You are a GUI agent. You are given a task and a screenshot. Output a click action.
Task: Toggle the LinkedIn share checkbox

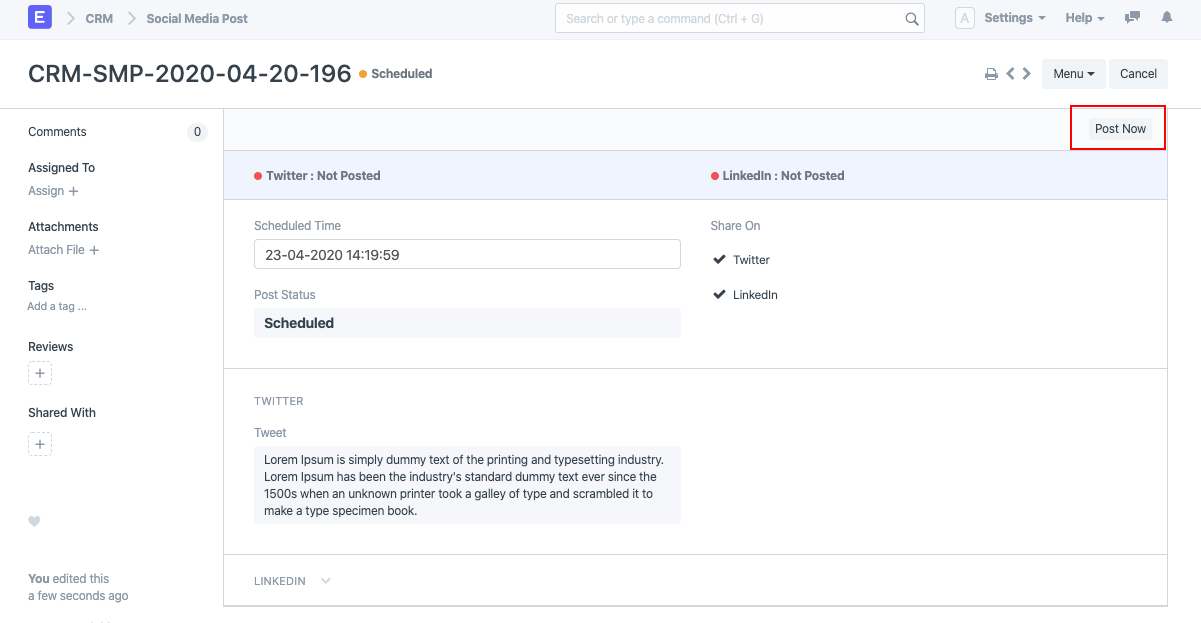[x=719, y=295]
